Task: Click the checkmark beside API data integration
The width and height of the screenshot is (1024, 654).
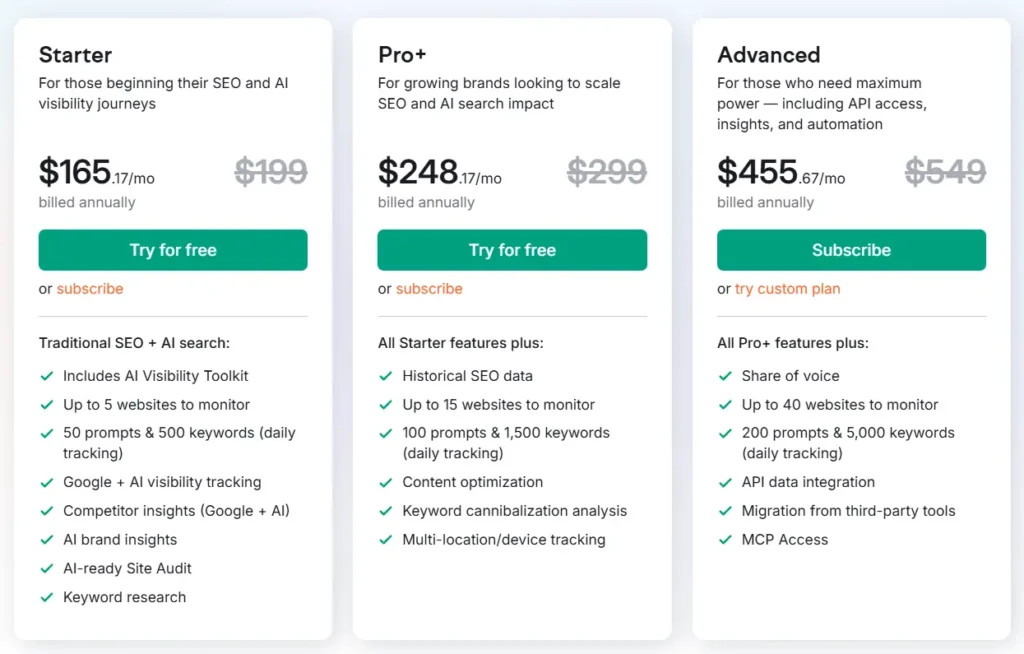Action: point(724,482)
